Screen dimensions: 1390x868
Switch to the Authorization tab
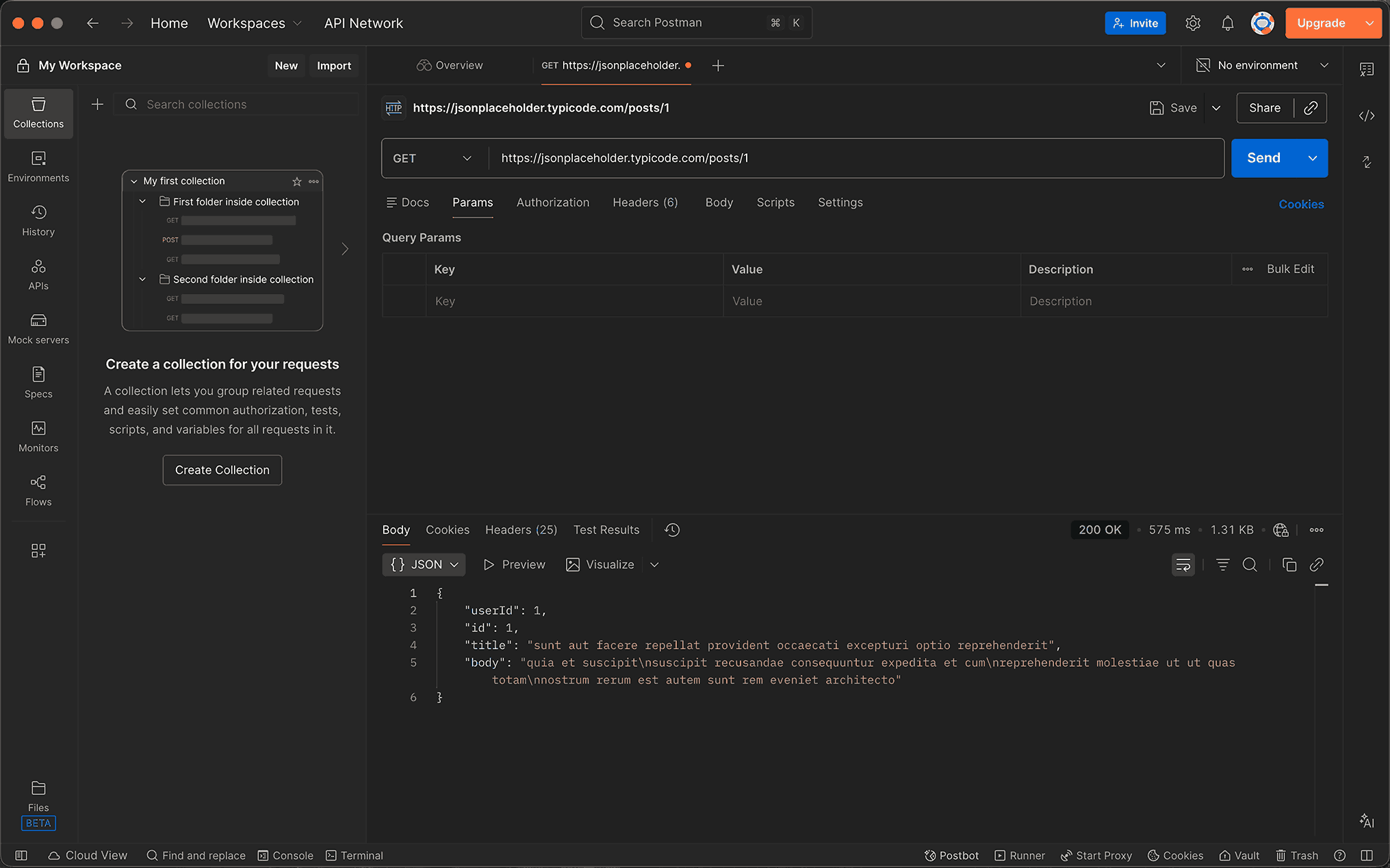(552, 202)
